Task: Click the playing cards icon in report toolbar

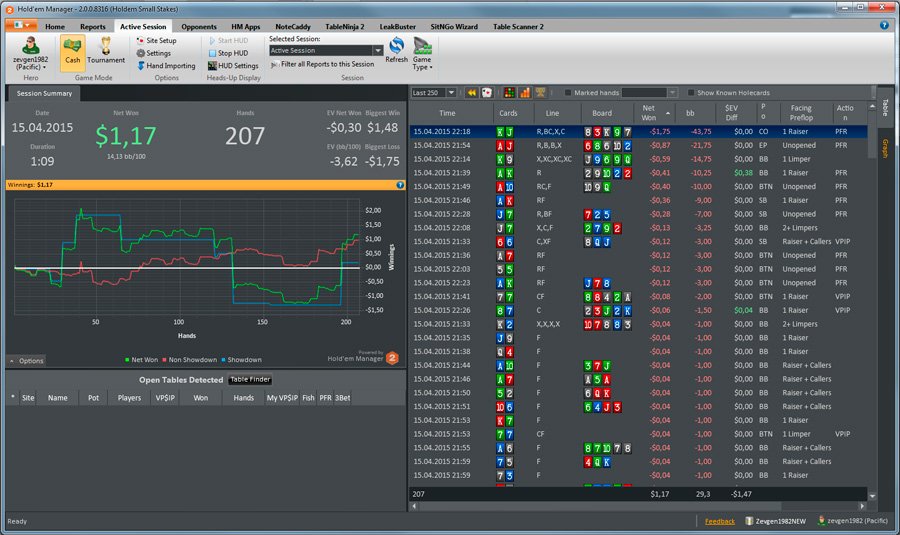Action: point(487,92)
